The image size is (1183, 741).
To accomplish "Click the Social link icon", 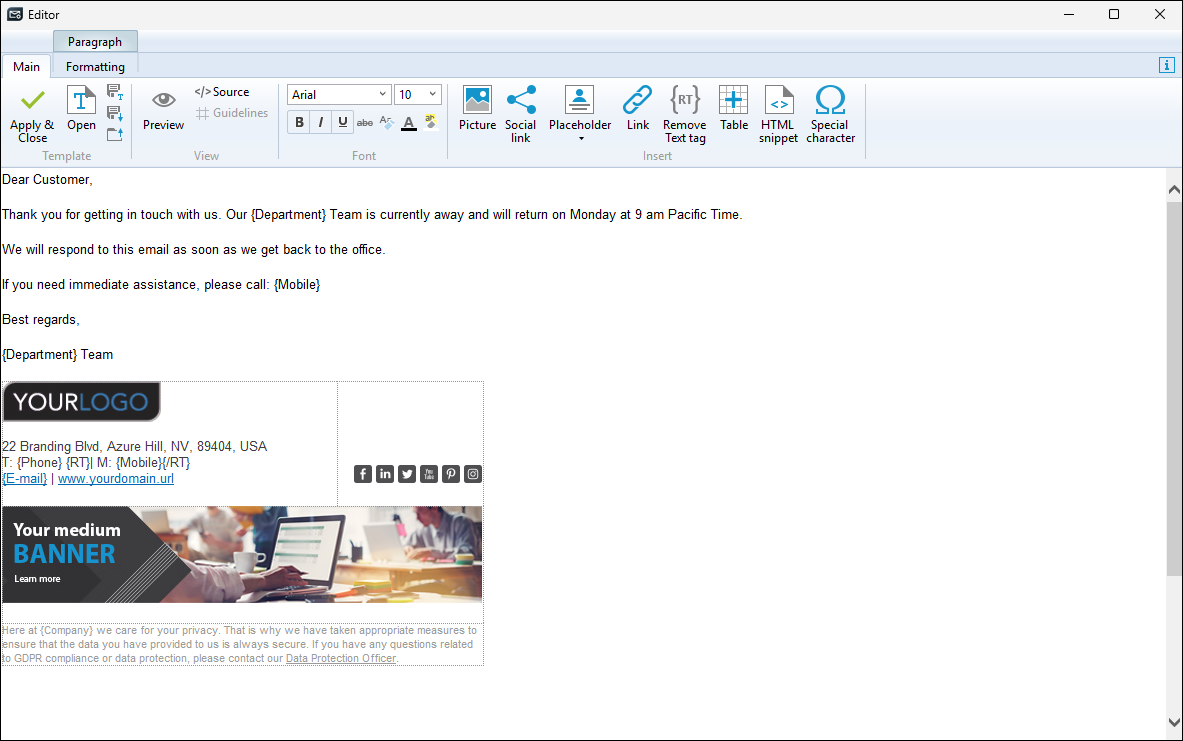I will click(520, 101).
